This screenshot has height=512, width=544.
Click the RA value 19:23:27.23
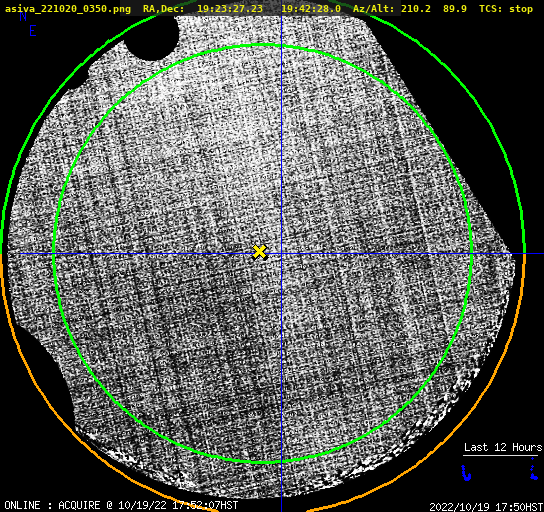(x=230, y=9)
